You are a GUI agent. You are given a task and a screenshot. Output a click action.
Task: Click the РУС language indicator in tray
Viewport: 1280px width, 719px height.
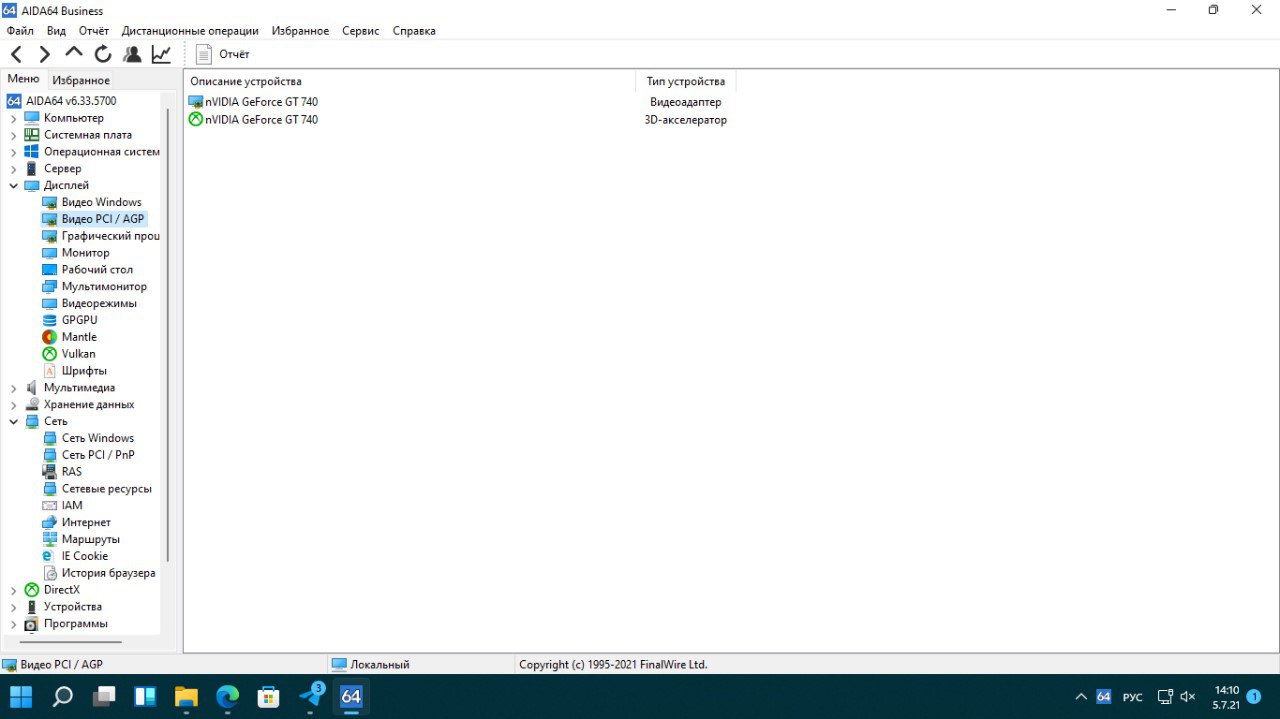tap(1133, 697)
